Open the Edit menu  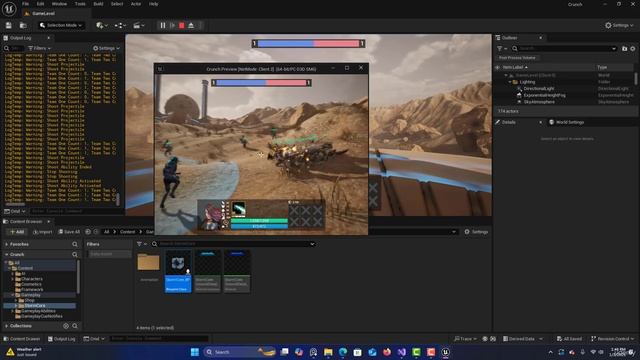coord(40,4)
